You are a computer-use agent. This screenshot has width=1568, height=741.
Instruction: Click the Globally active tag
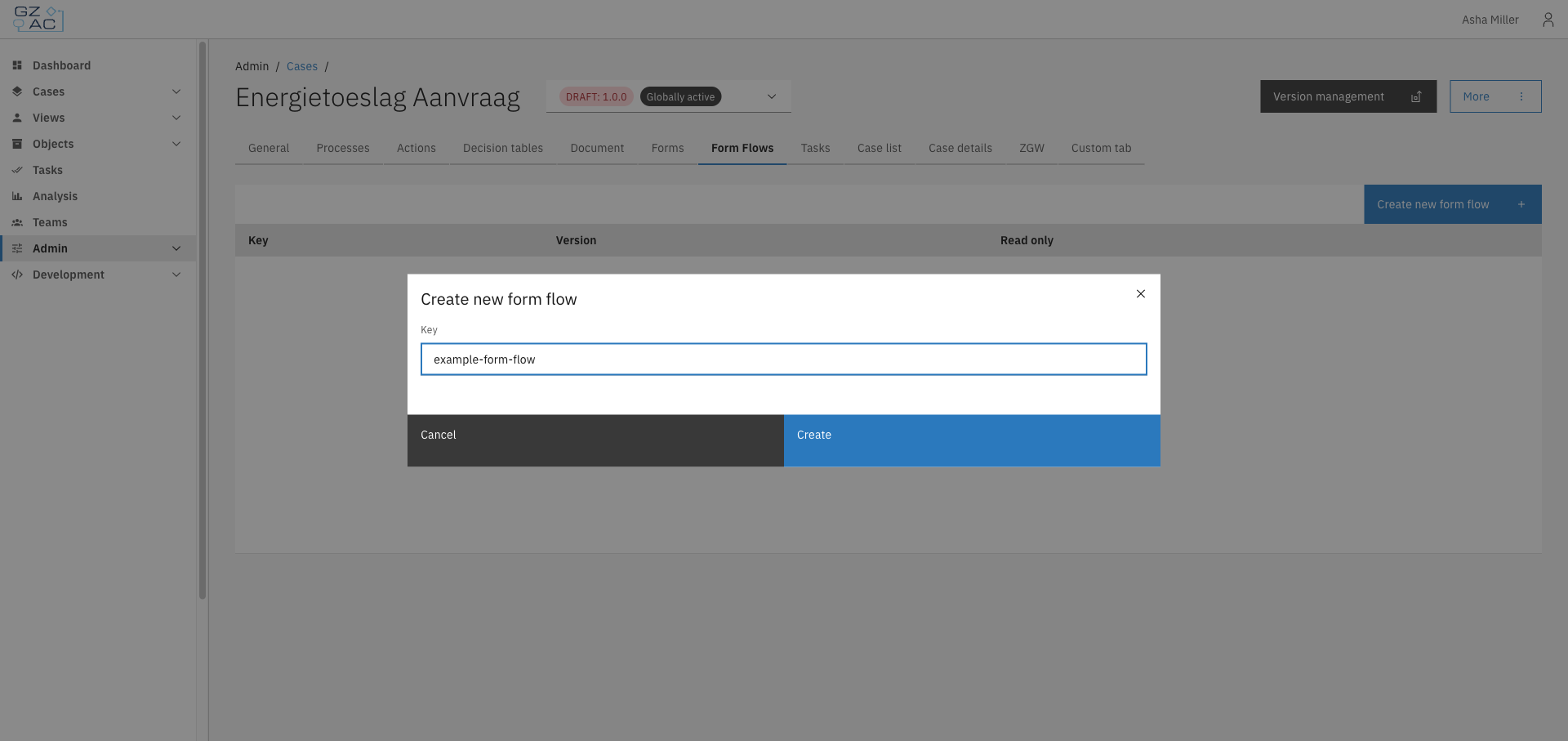click(x=680, y=96)
